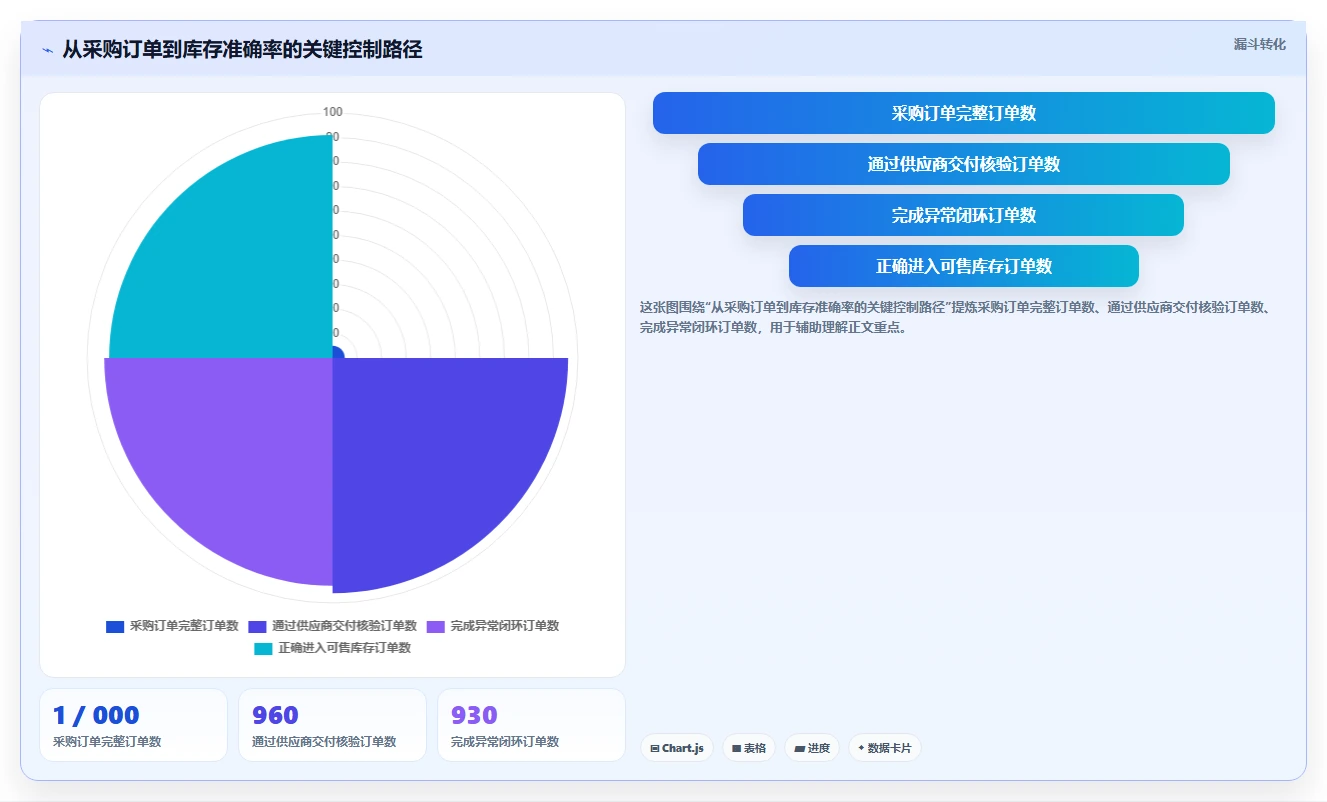The image size is (1327, 802).
Task: Select the Chart.js tag chip
Action: coord(677,748)
